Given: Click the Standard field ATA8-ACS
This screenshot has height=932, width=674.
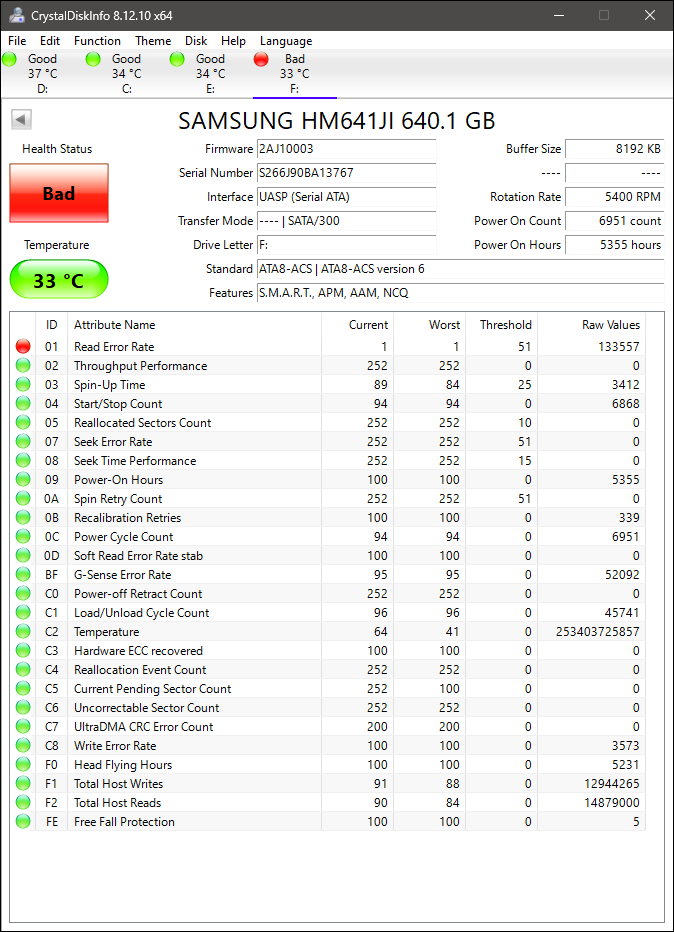Looking at the screenshot, I should coord(461,269).
